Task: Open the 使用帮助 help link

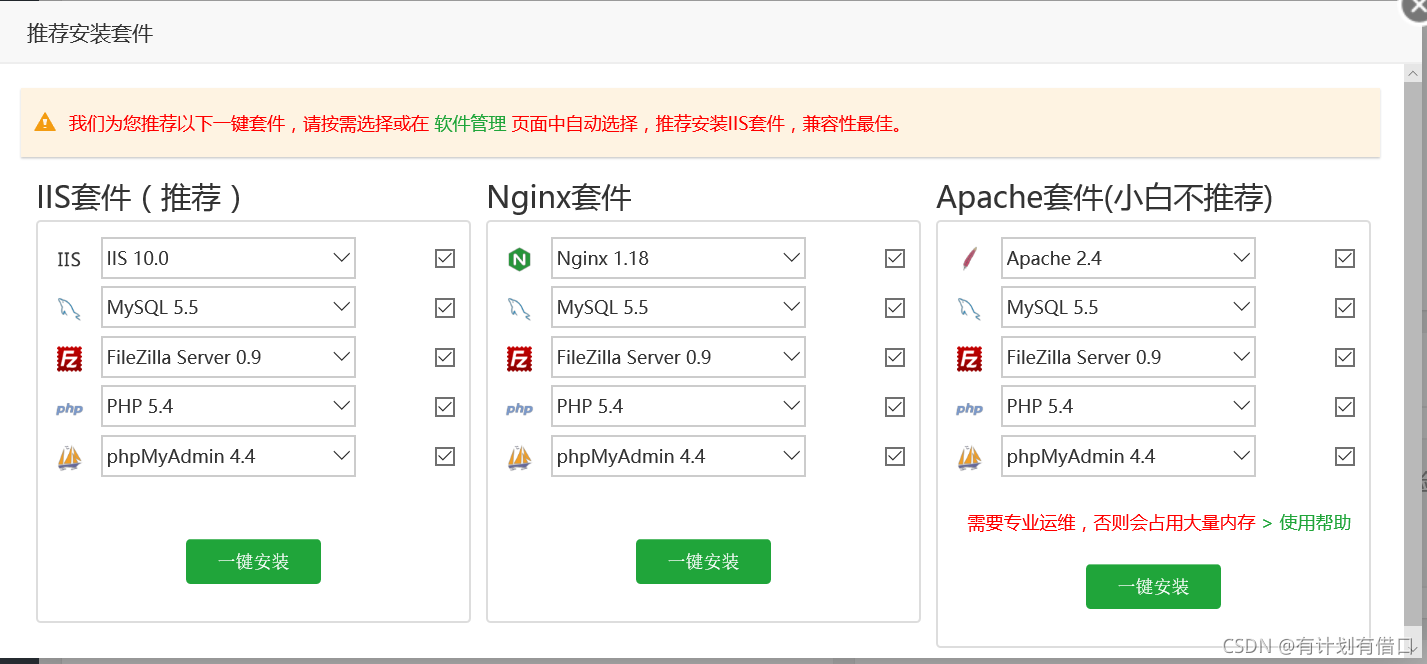Action: pyautogui.click(x=1315, y=522)
